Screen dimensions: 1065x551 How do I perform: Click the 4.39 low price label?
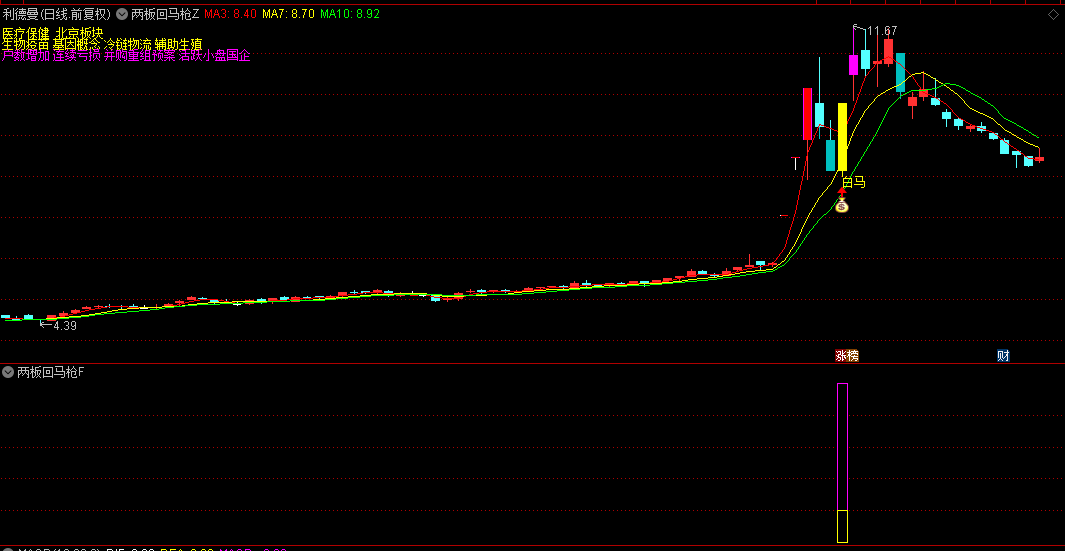65,325
